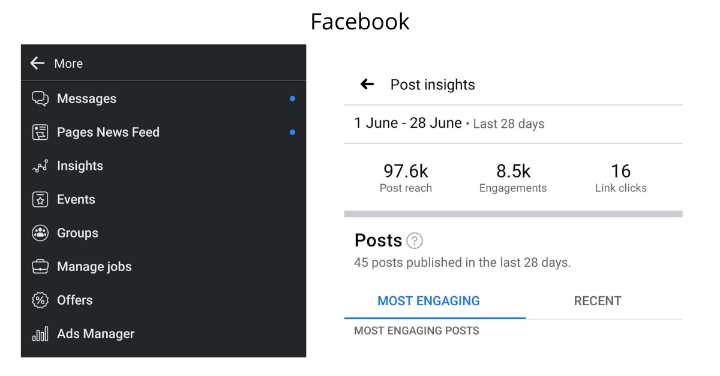Click the back arrow beside More

pyautogui.click(x=38, y=63)
